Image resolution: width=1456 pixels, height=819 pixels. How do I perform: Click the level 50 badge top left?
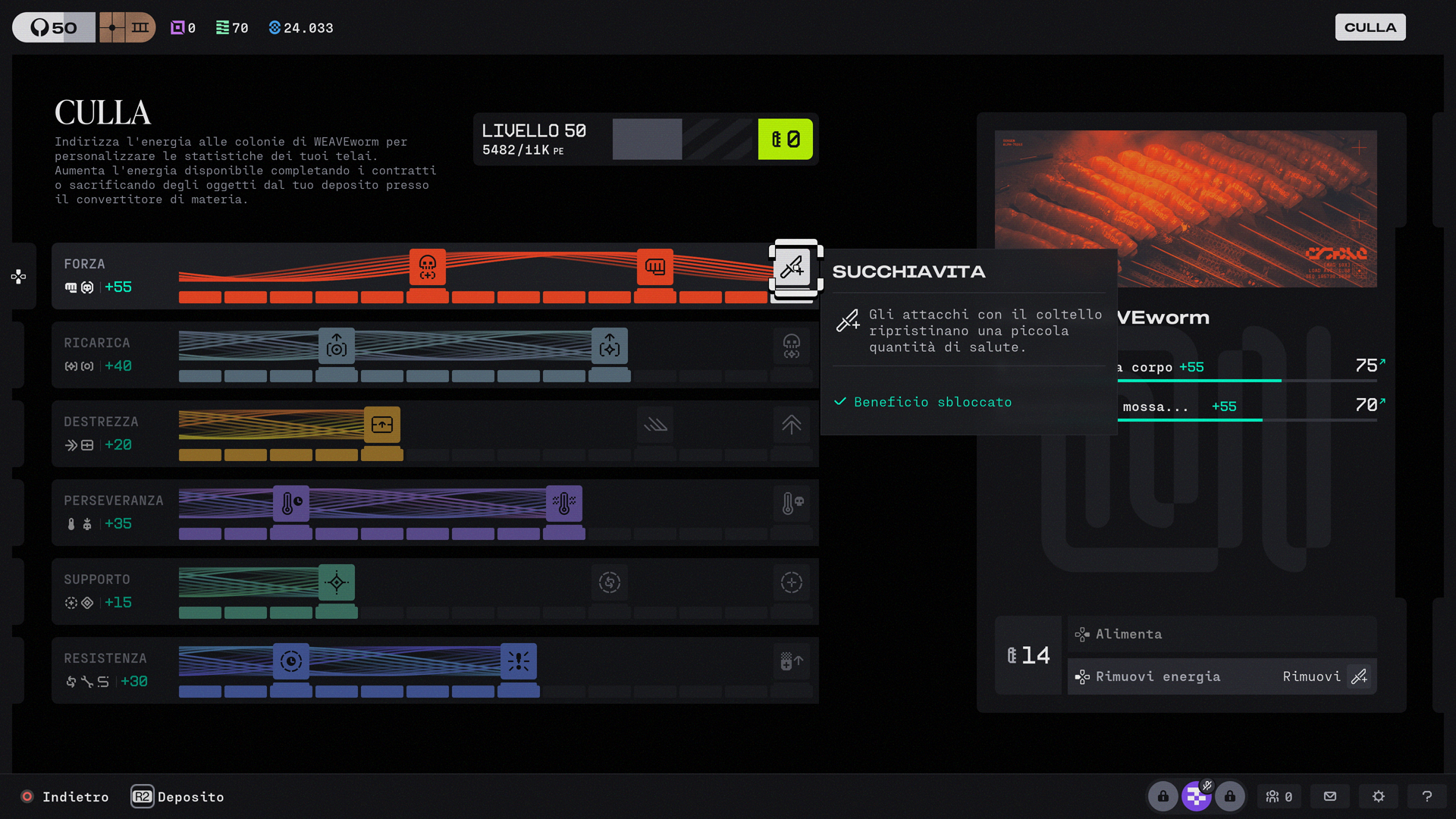click(54, 27)
